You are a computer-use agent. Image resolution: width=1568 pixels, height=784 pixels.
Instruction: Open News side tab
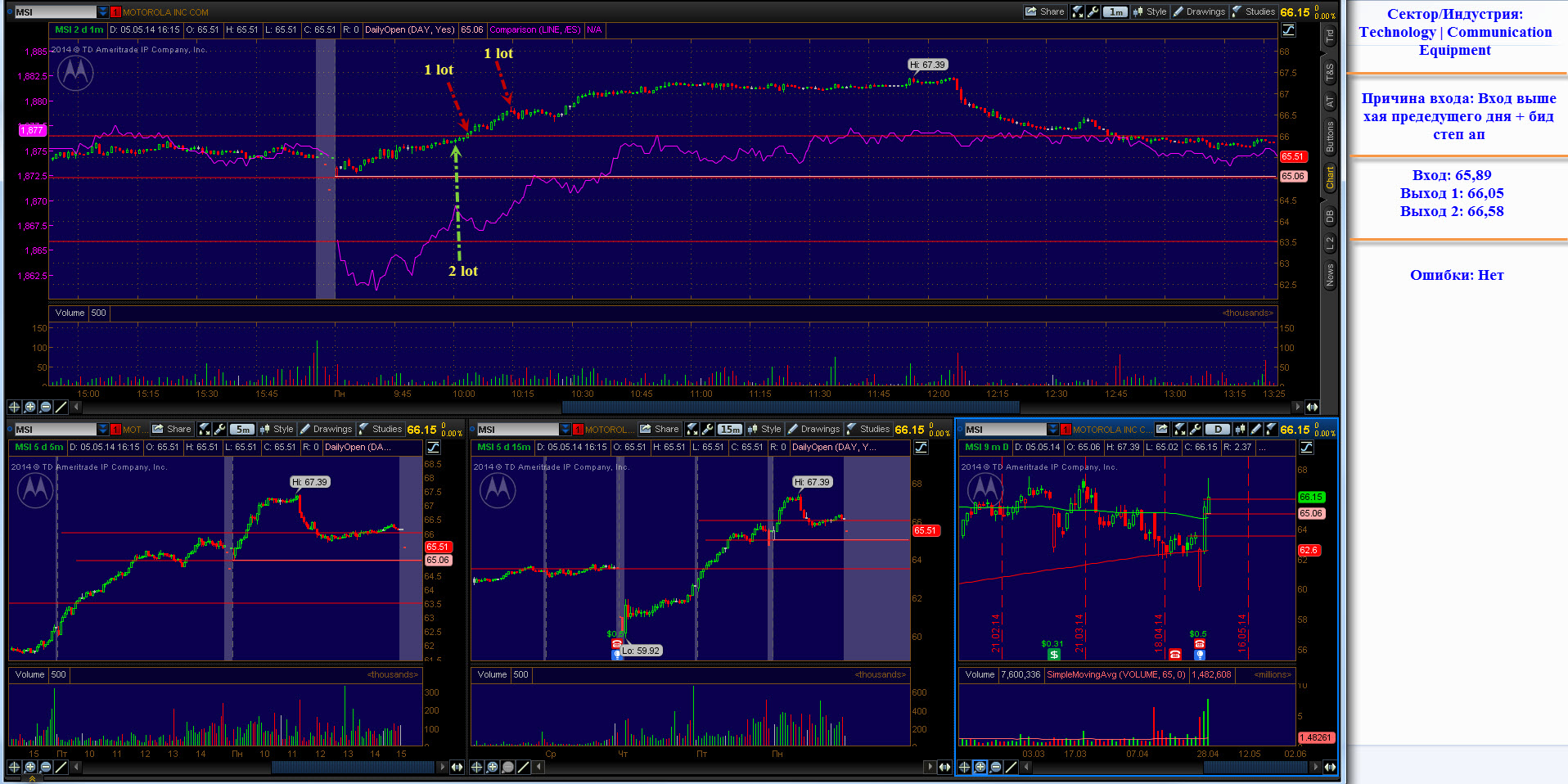click(1329, 274)
